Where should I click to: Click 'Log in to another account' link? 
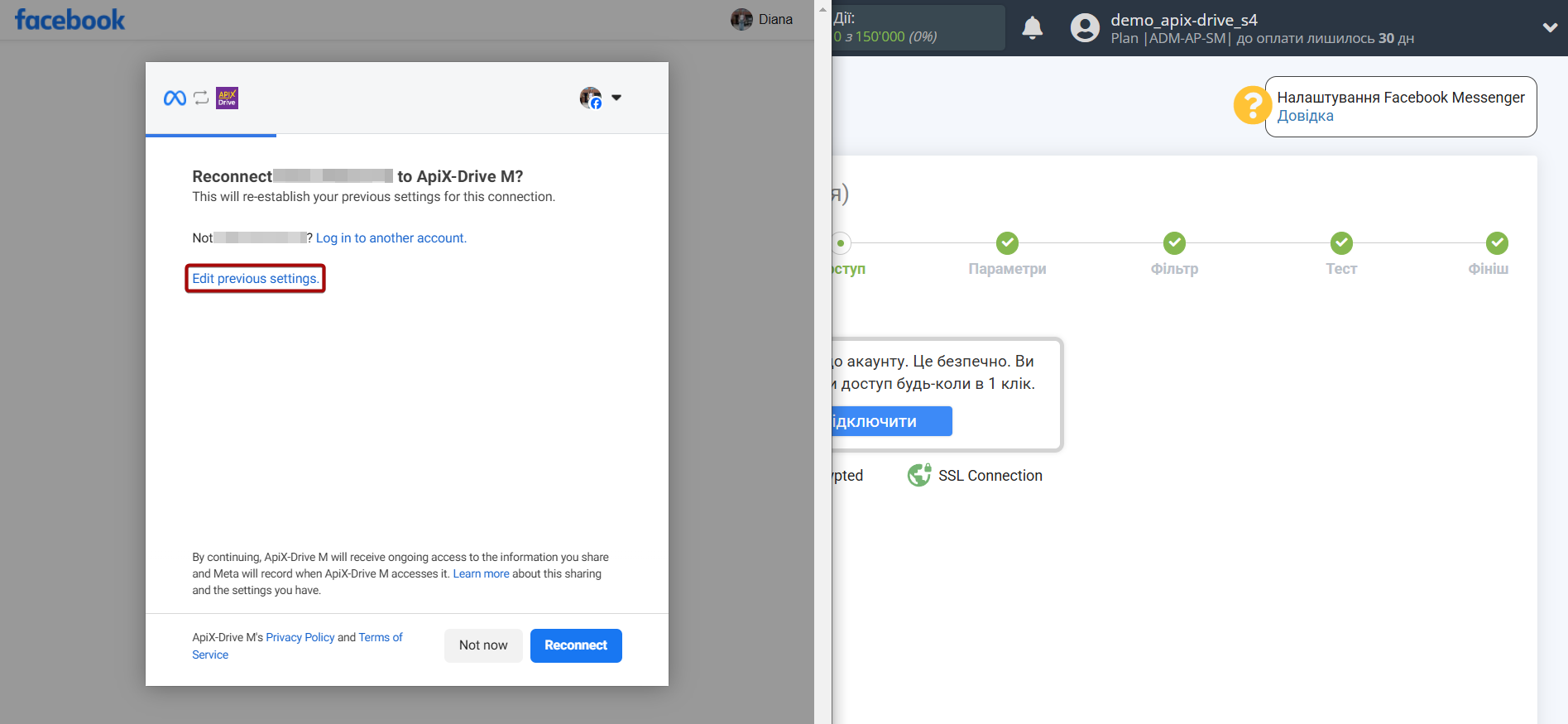[x=391, y=238]
